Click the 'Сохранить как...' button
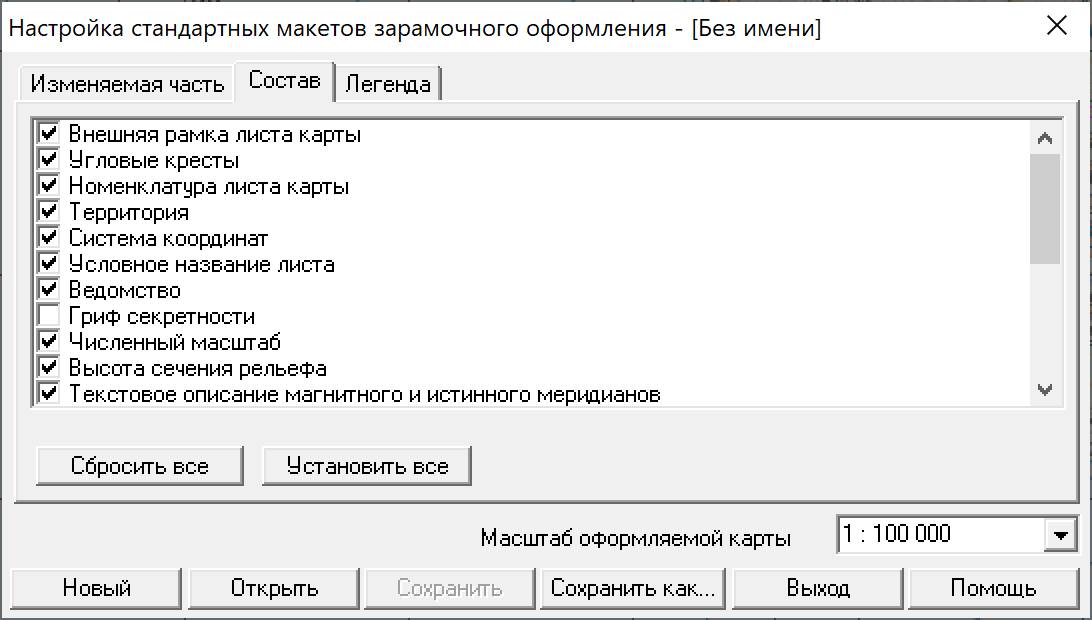 (634, 588)
